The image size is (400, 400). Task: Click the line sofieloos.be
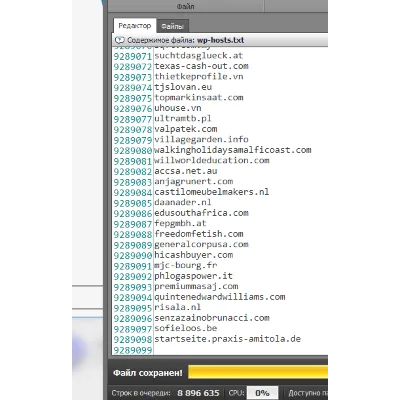(186, 328)
